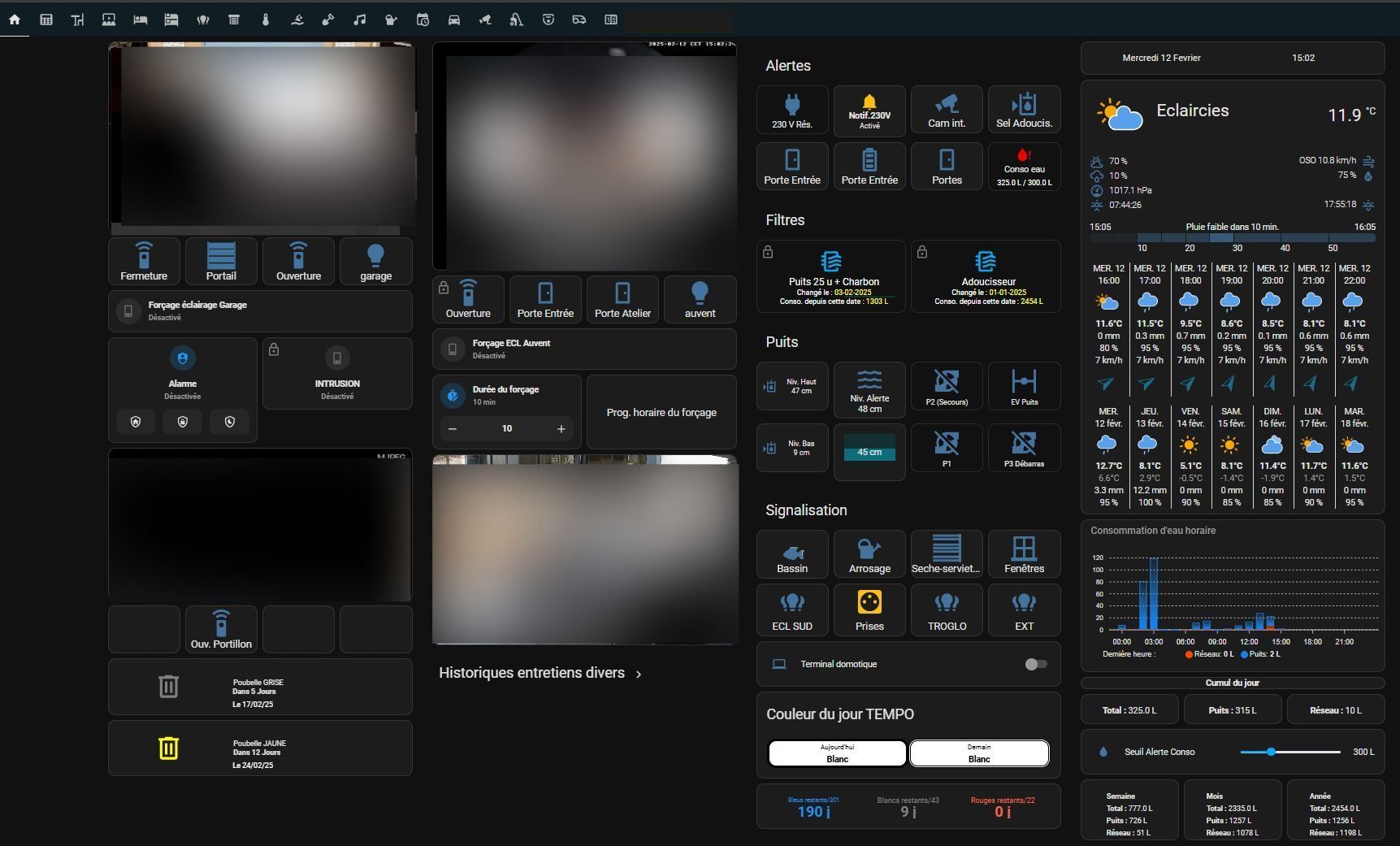The width and height of the screenshot is (1400, 846).
Task: Go to the car tab
Action: click(x=454, y=20)
